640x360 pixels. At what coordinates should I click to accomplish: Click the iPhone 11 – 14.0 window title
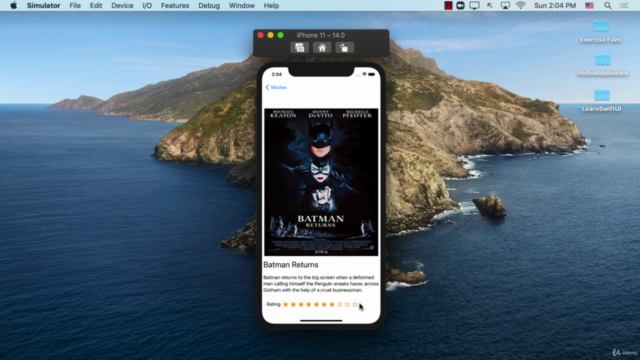pyautogui.click(x=321, y=35)
